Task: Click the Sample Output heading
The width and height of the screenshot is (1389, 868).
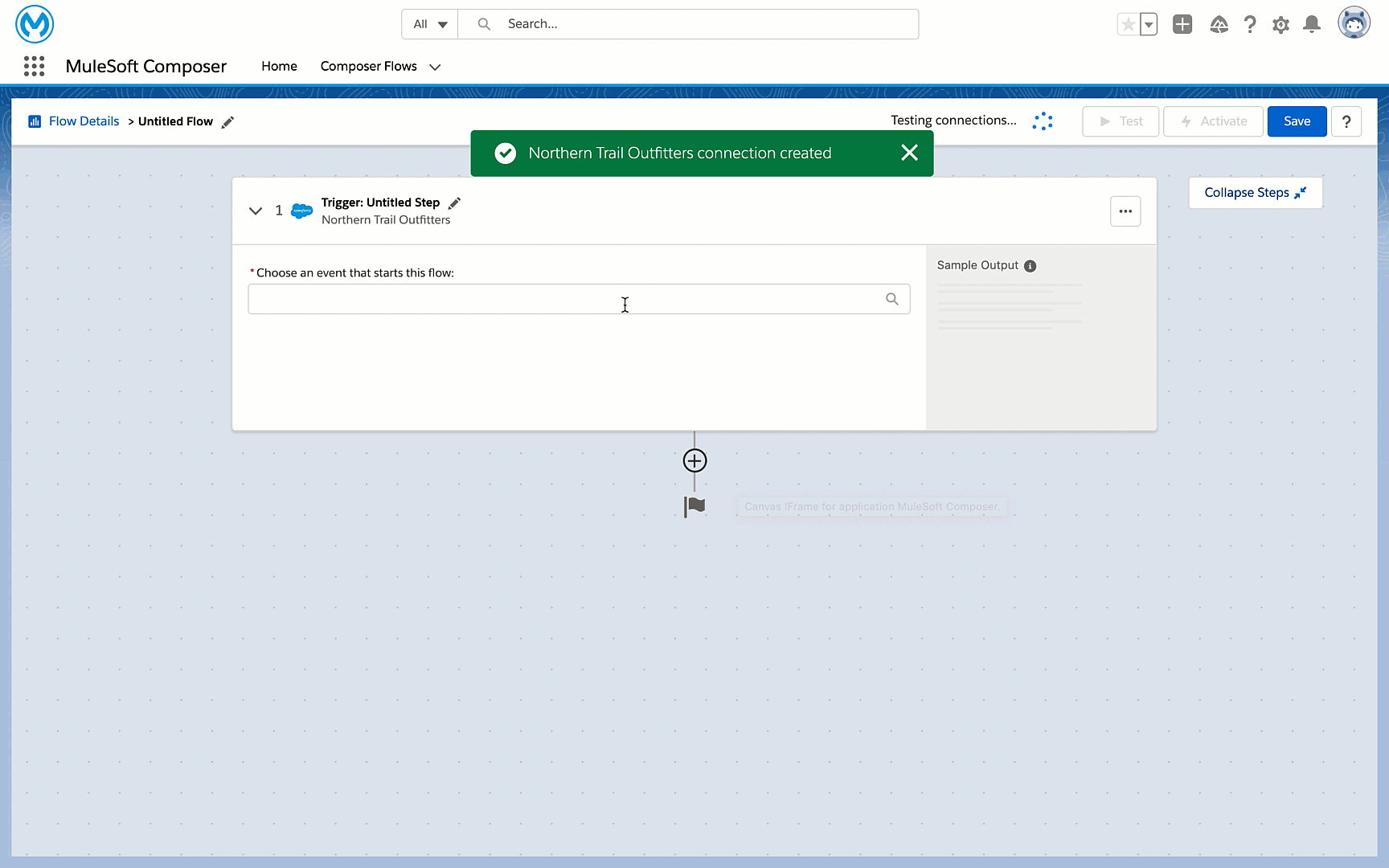Action: pyautogui.click(x=977, y=265)
